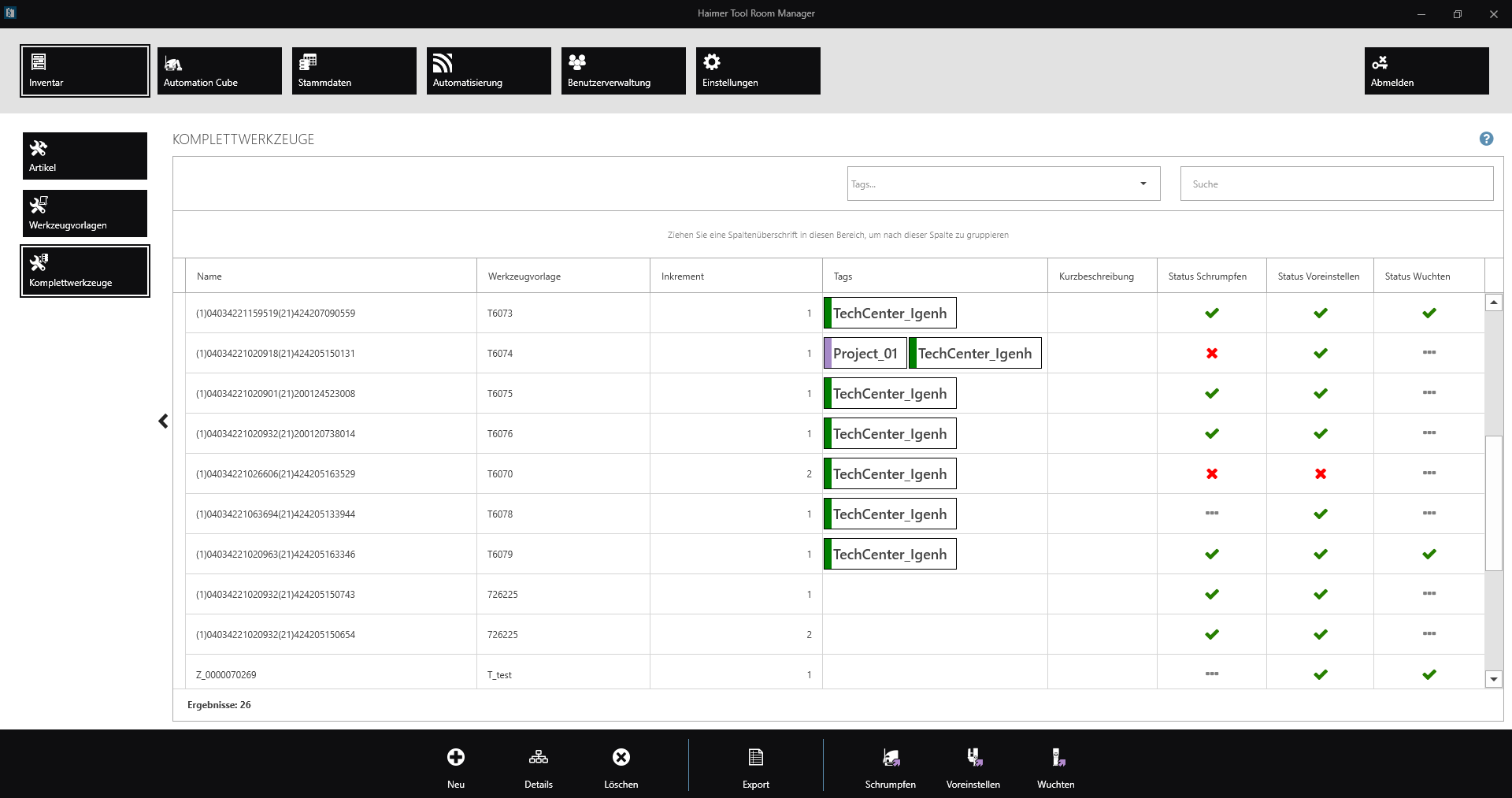Open Benutzerverwaltung user management
The width and height of the screenshot is (1512, 798).
click(x=624, y=71)
